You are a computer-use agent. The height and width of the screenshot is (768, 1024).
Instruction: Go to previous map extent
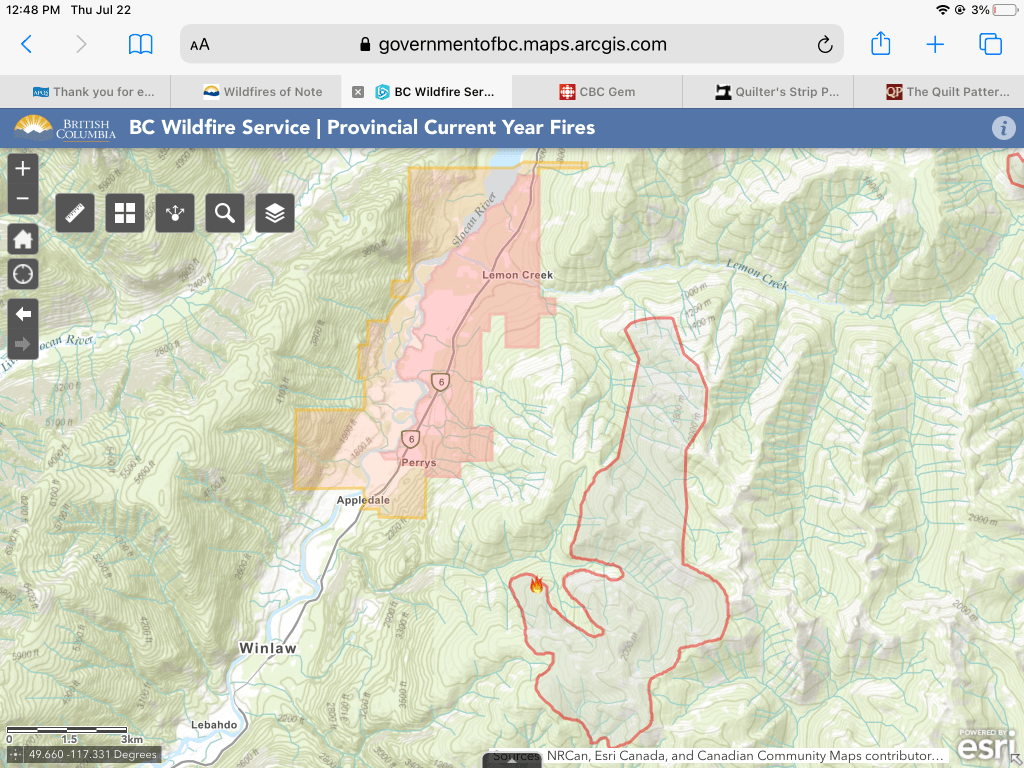(23, 314)
